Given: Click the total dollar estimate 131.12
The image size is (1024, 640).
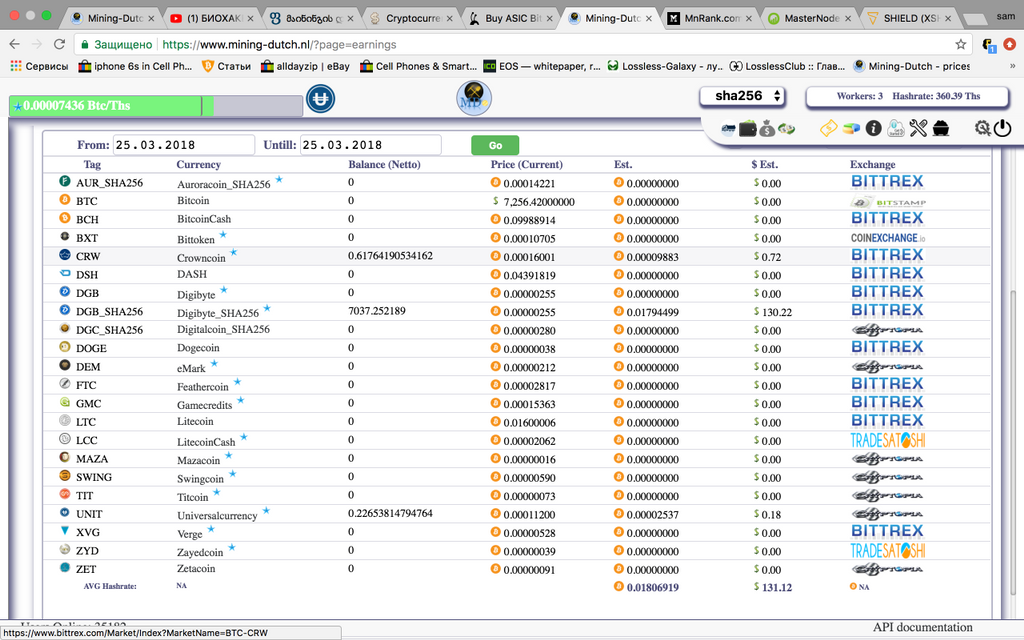Looking at the screenshot, I should (776, 587).
